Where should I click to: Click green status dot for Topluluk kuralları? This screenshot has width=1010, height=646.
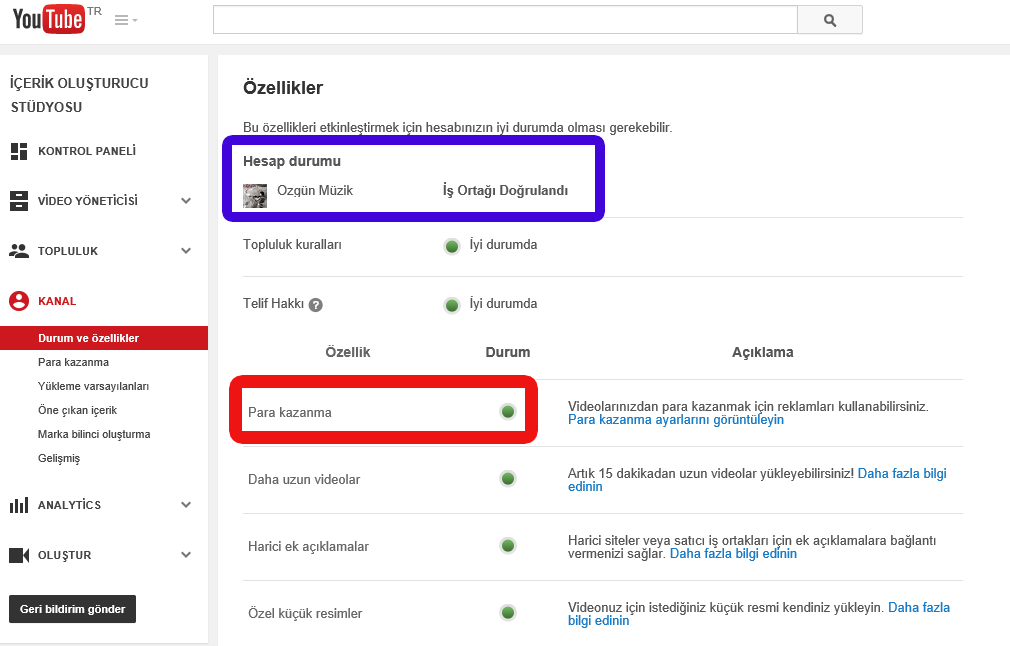pyautogui.click(x=452, y=246)
